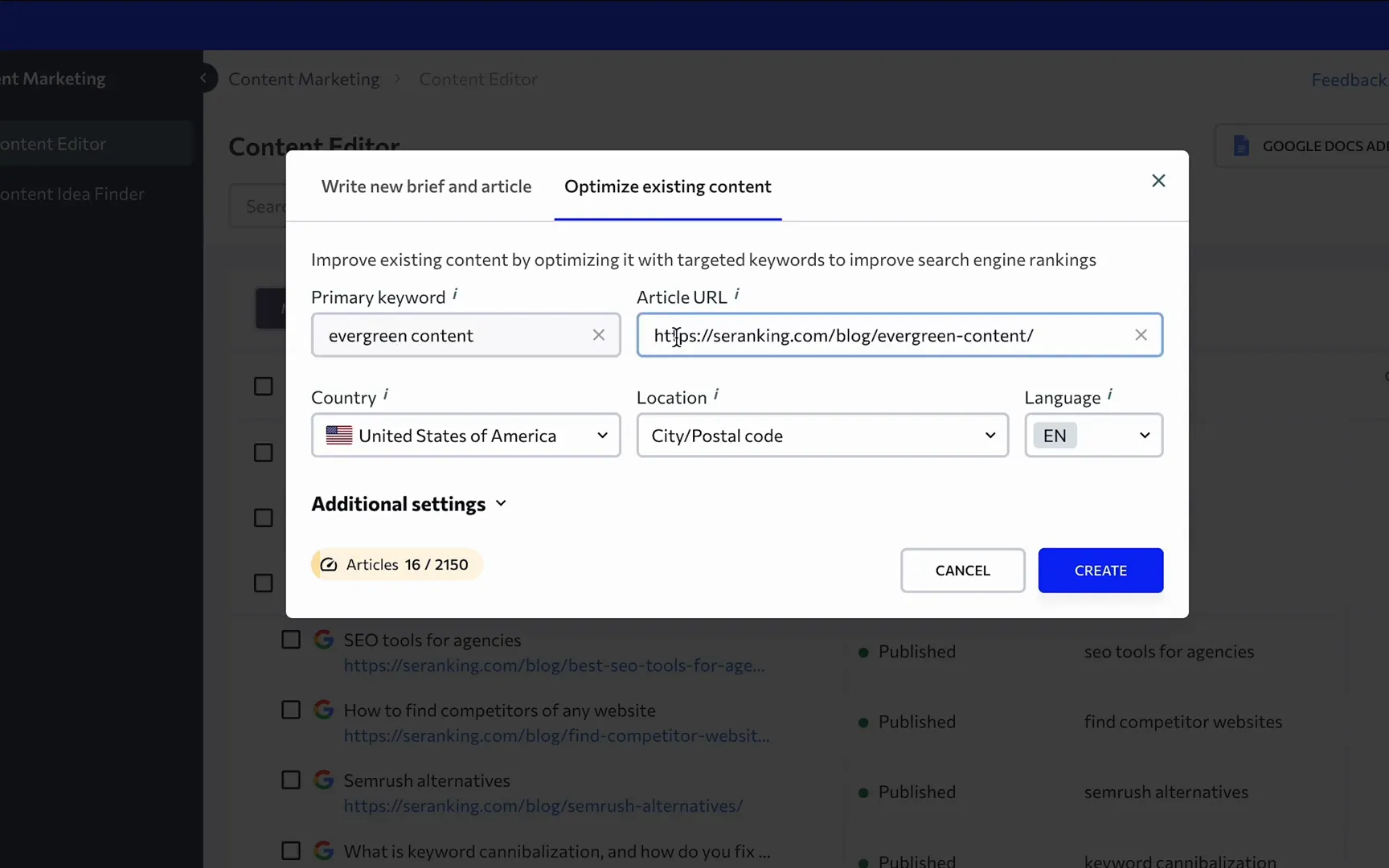The width and height of the screenshot is (1389, 868).
Task: Check the box next to SEO tools for agencies
Action: (290, 639)
